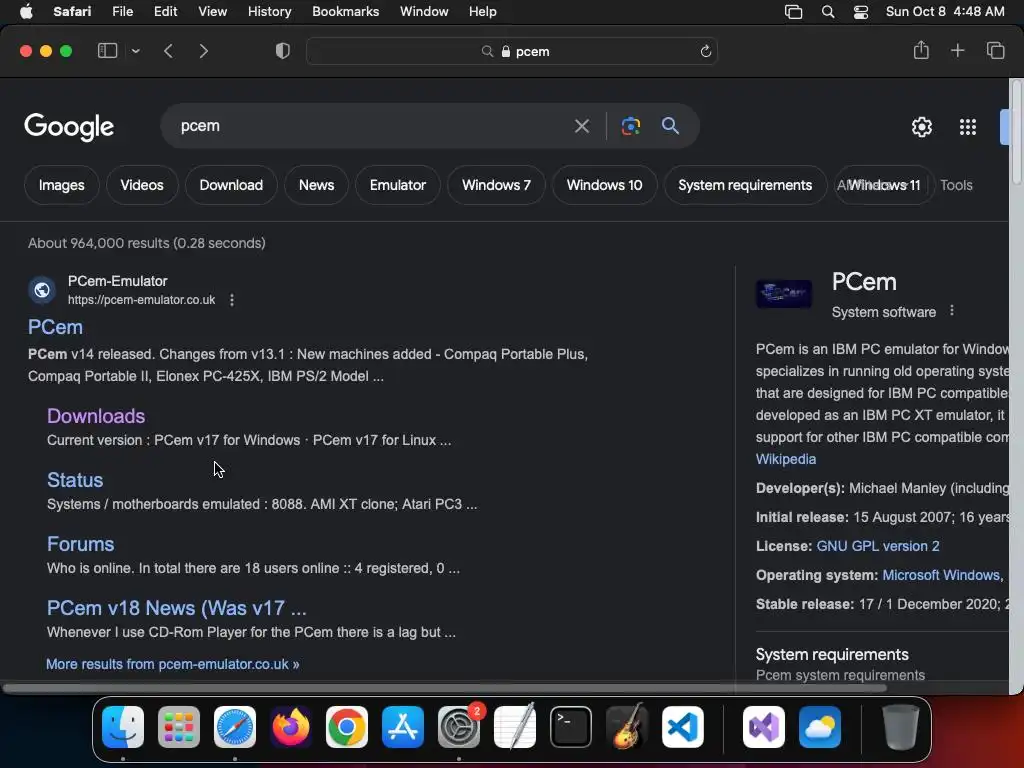Open the Google apps grid

(968, 127)
